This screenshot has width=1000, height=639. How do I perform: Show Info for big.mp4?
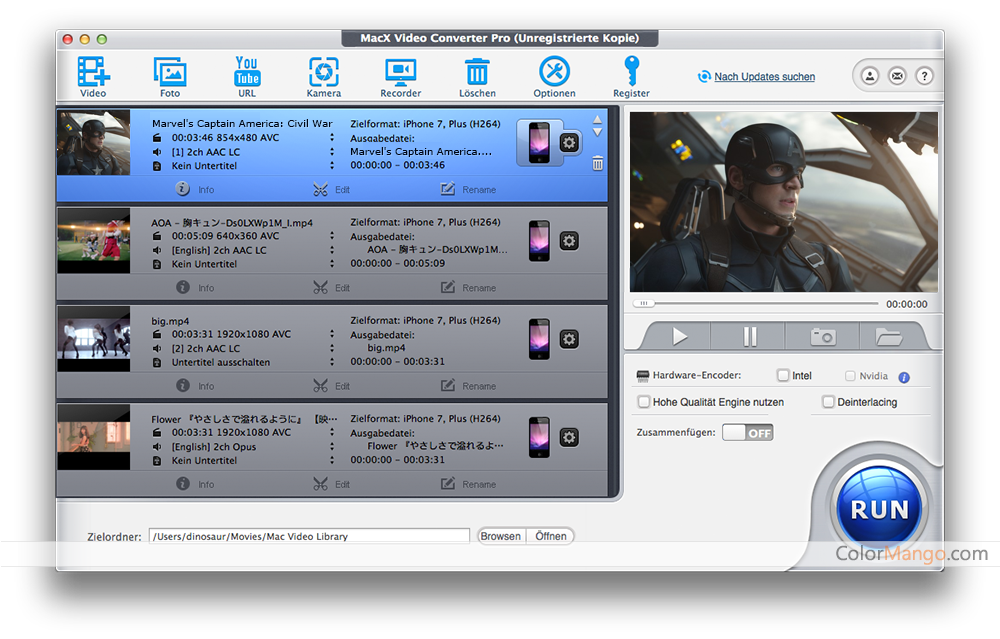(195, 386)
